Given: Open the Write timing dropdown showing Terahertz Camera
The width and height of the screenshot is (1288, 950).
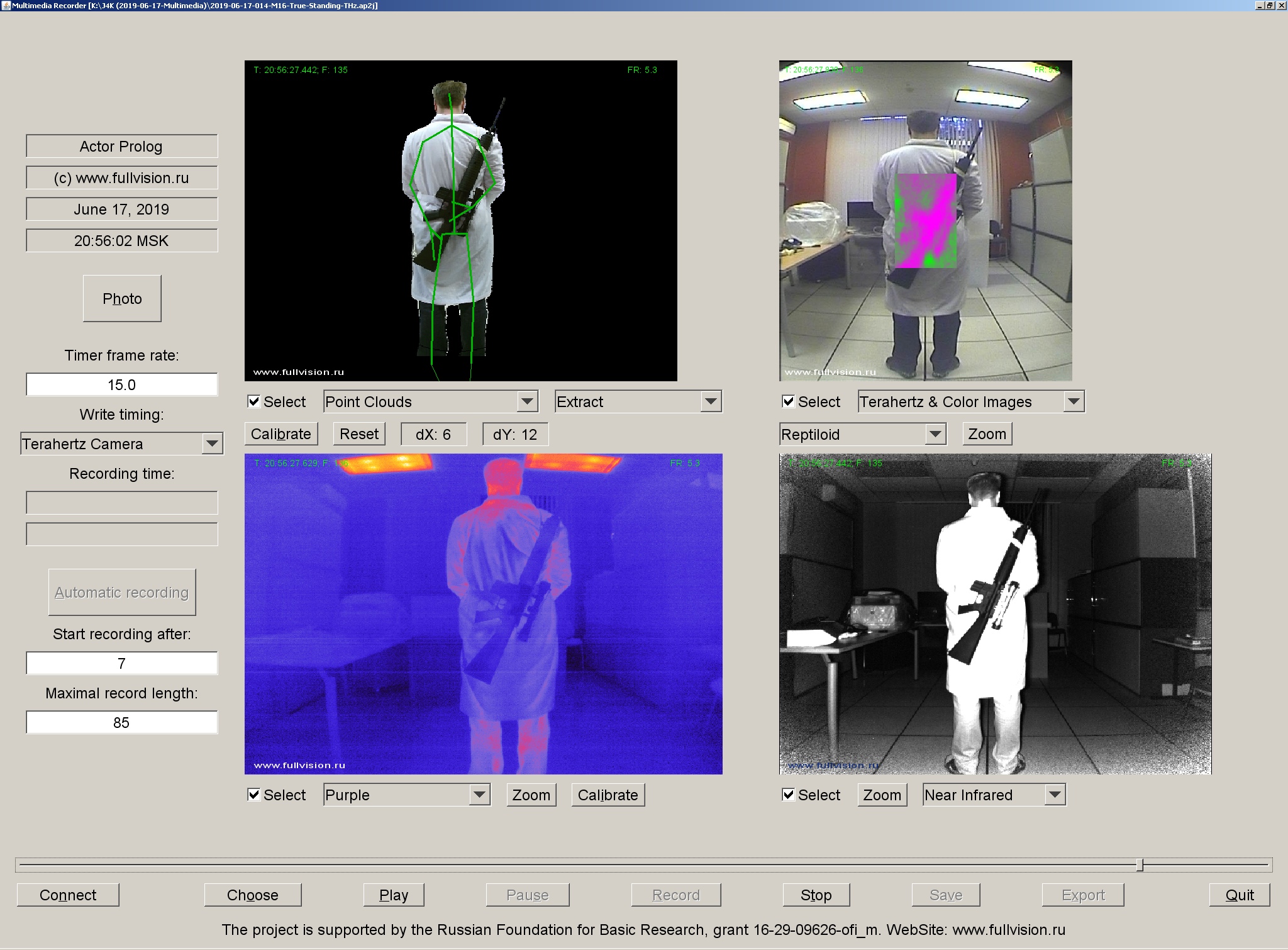Looking at the screenshot, I should [121, 444].
